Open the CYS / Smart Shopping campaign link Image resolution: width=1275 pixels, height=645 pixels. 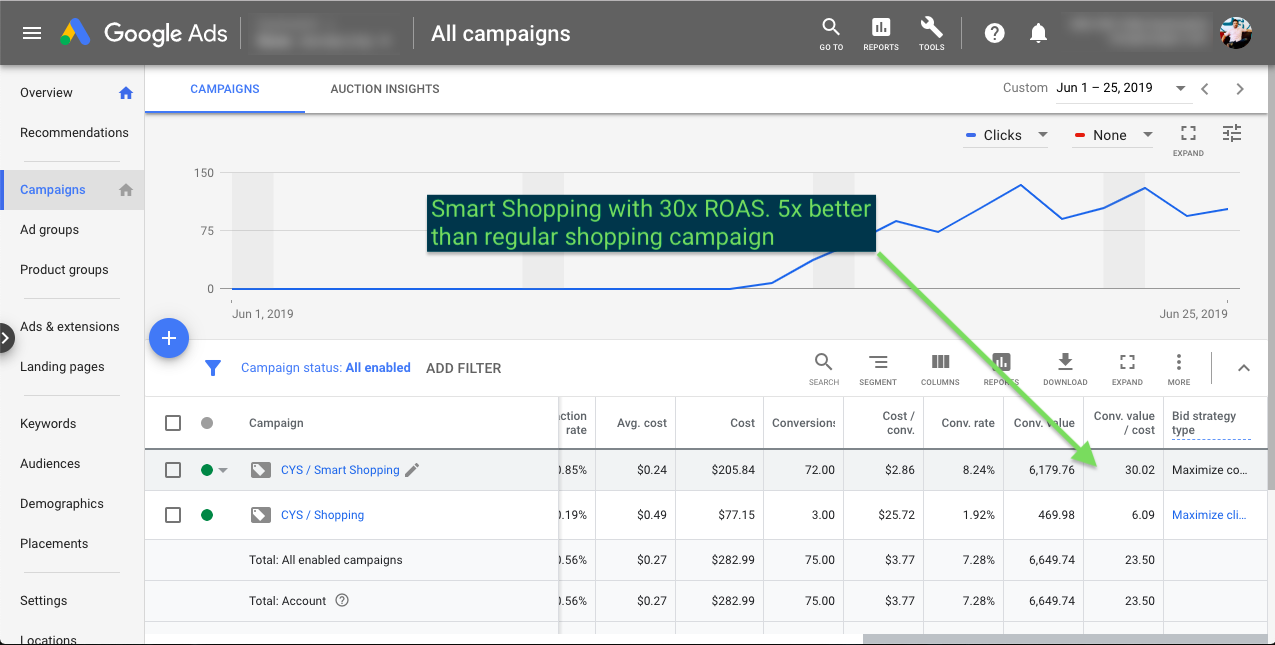[340, 470]
